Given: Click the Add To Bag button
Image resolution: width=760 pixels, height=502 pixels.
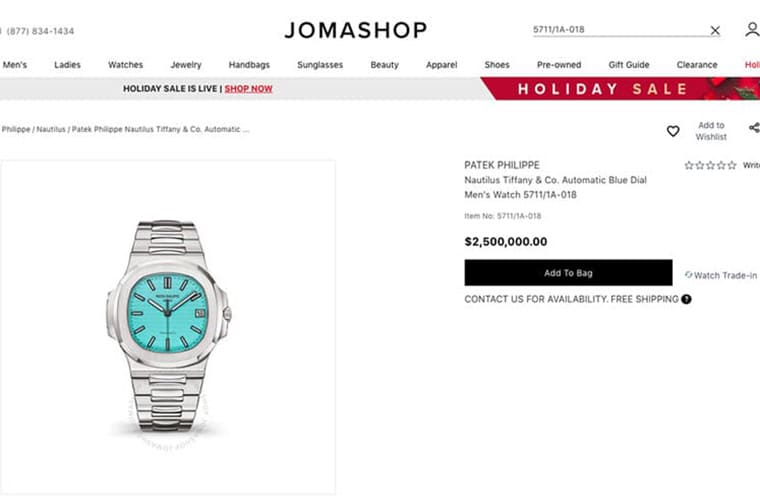Looking at the screenshot, I should (x=568, y=273).
